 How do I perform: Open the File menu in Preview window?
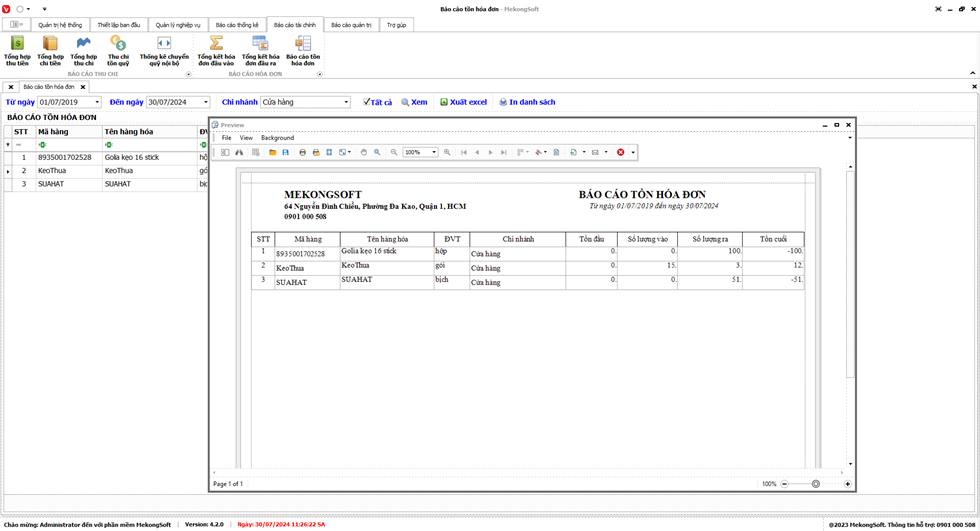click(x=226, y=138)
